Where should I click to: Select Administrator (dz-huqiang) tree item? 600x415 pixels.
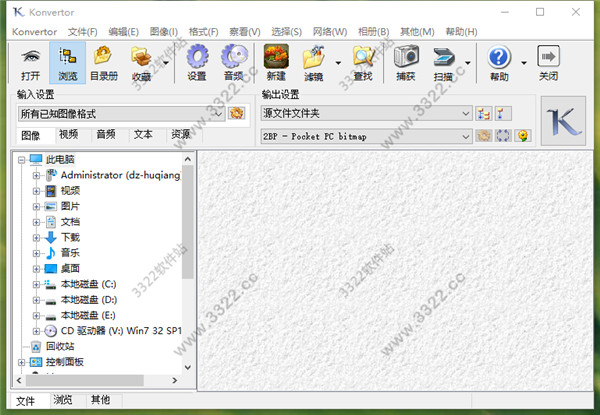121,175
